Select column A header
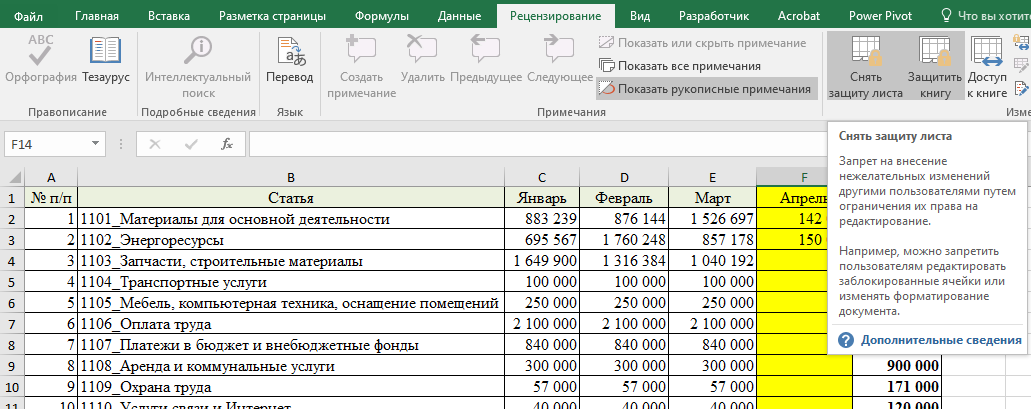The image size is (1031, 409). [51, 178]
